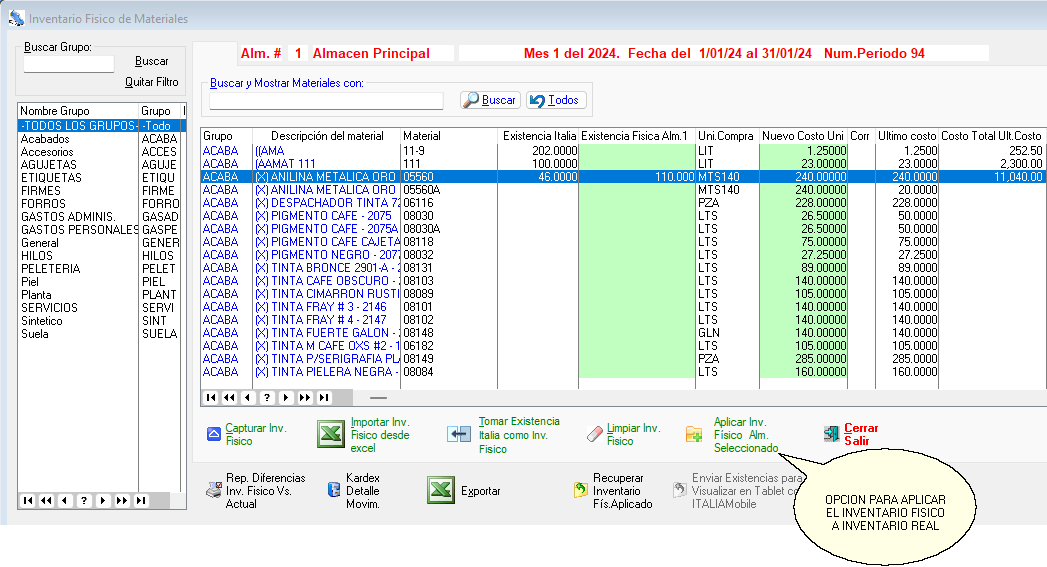
Task: Click Tomar Existencia Italia como Inv. Fisico
Action: 459,434
